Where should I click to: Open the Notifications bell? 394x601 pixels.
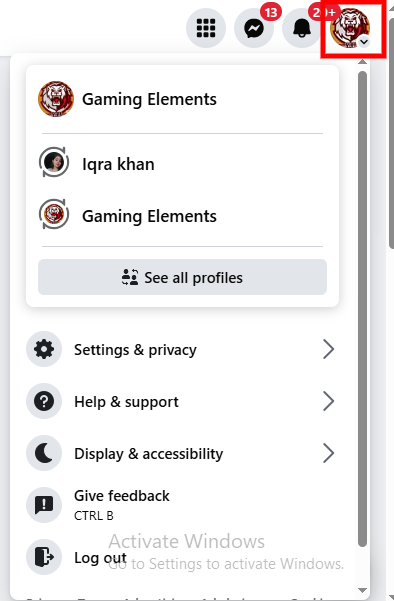click(302, 28)
